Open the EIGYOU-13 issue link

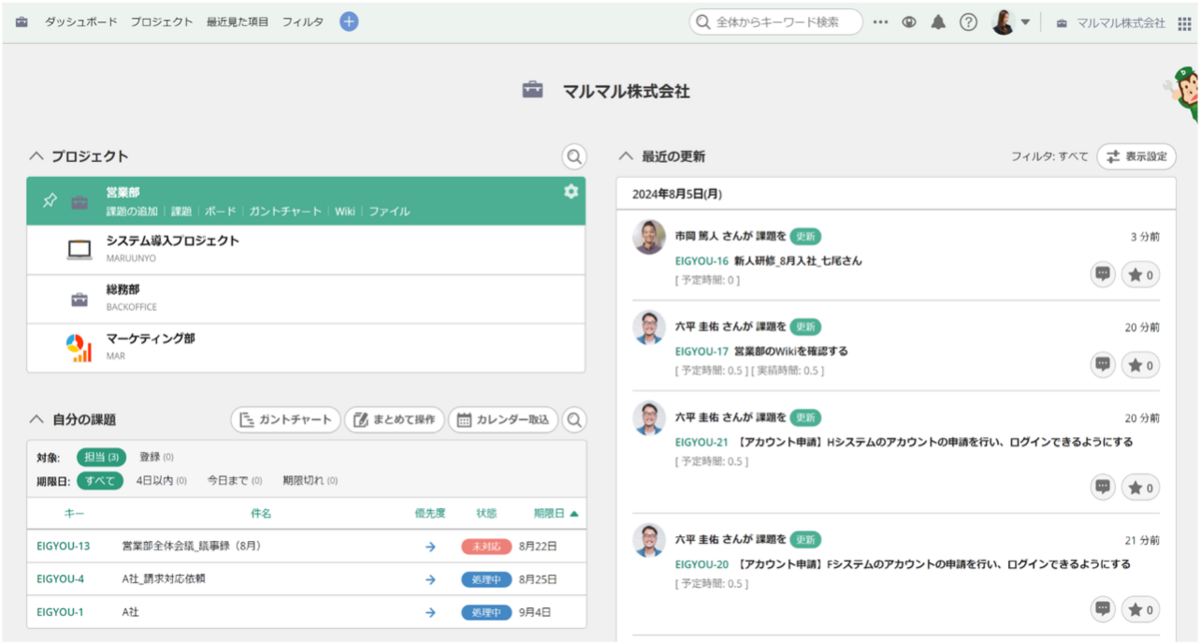tap(63, 546)
